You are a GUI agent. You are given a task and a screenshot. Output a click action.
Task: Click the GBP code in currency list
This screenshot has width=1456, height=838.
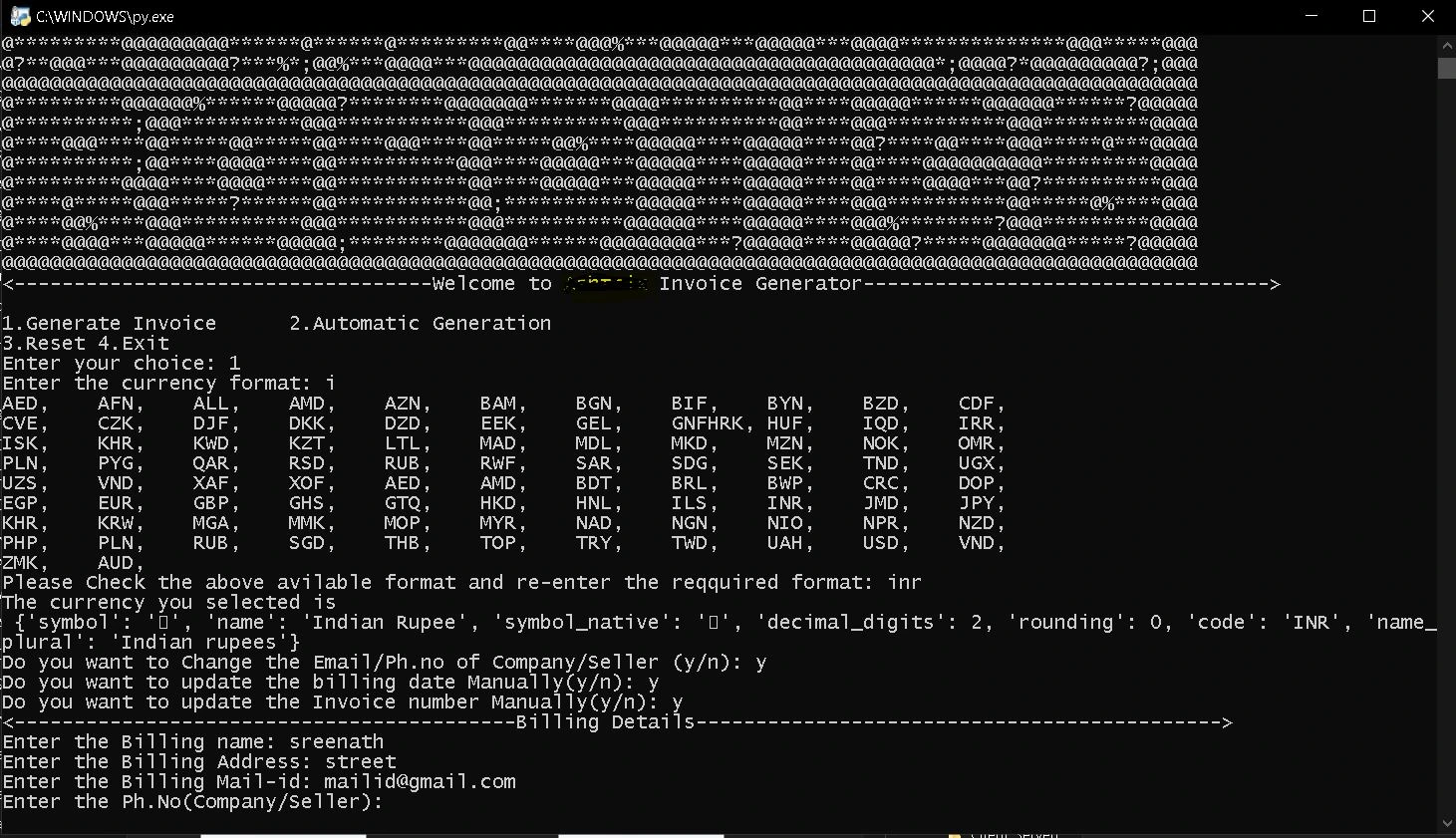pyautogui.click(x=211, y=503)
